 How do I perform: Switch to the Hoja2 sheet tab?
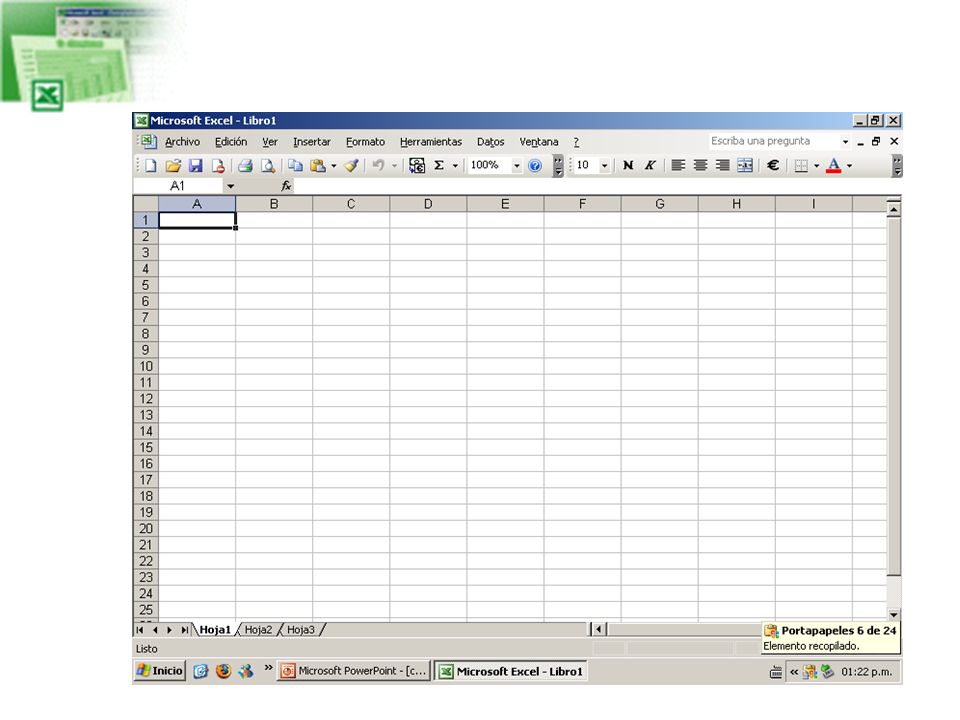pos(258,630)
